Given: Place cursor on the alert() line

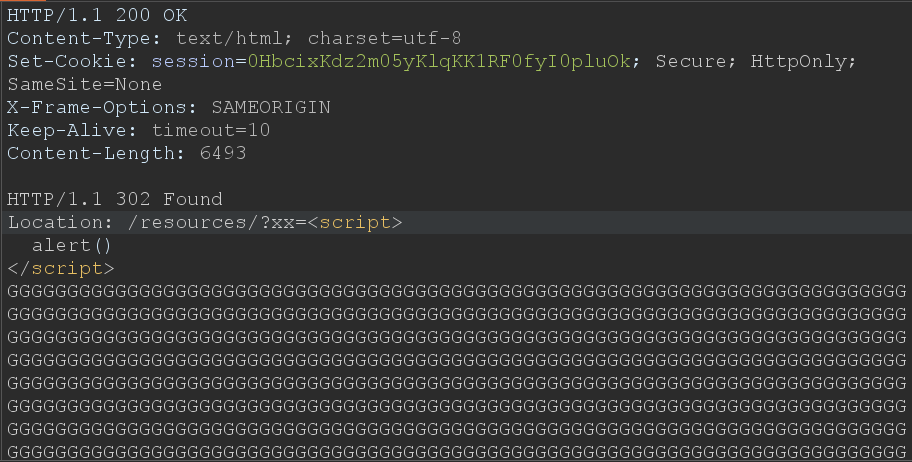Looking at the screenshot, I should click(72, 245).
